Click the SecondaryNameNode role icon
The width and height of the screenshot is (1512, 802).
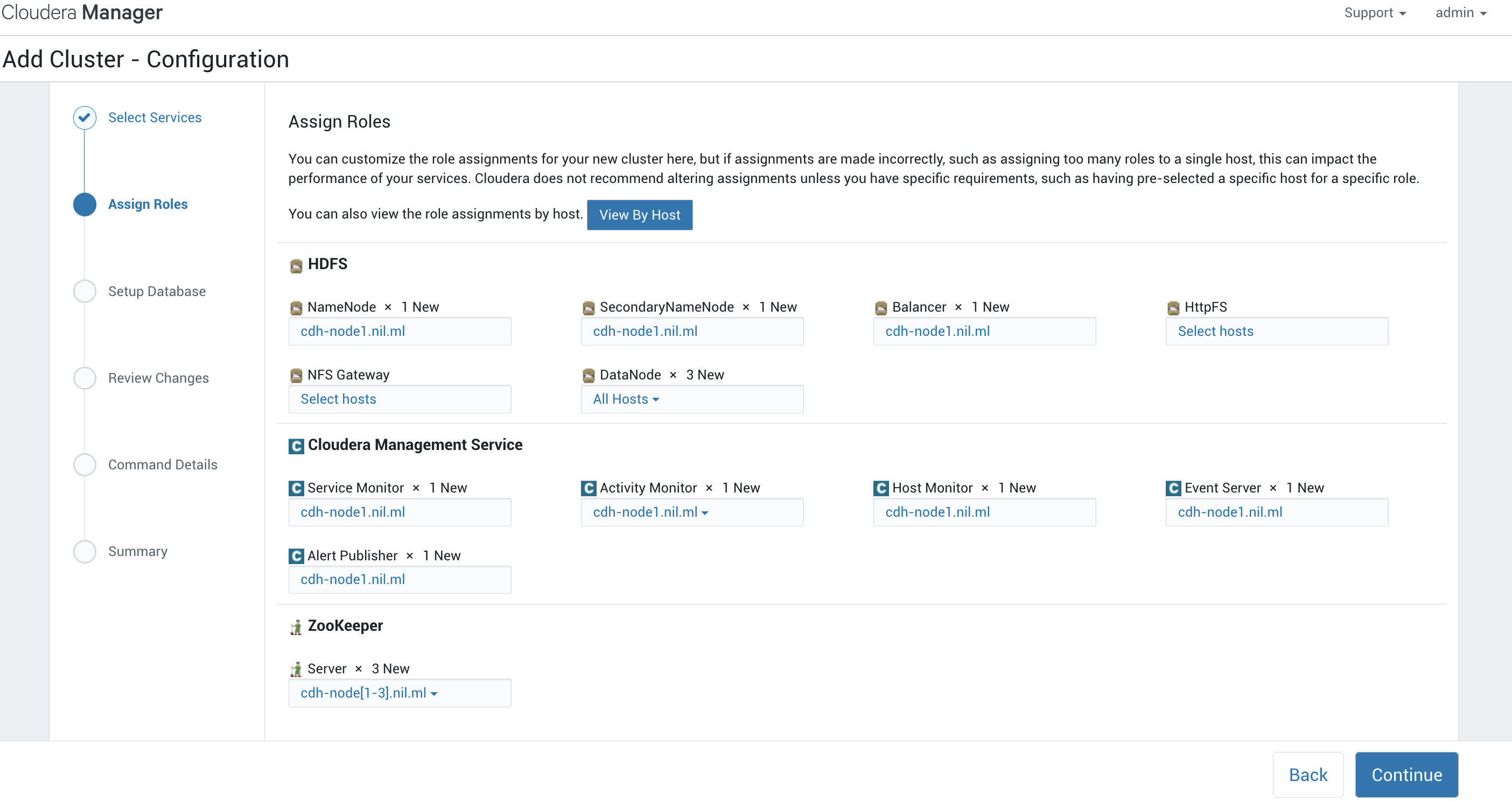[x=588, y=307]
